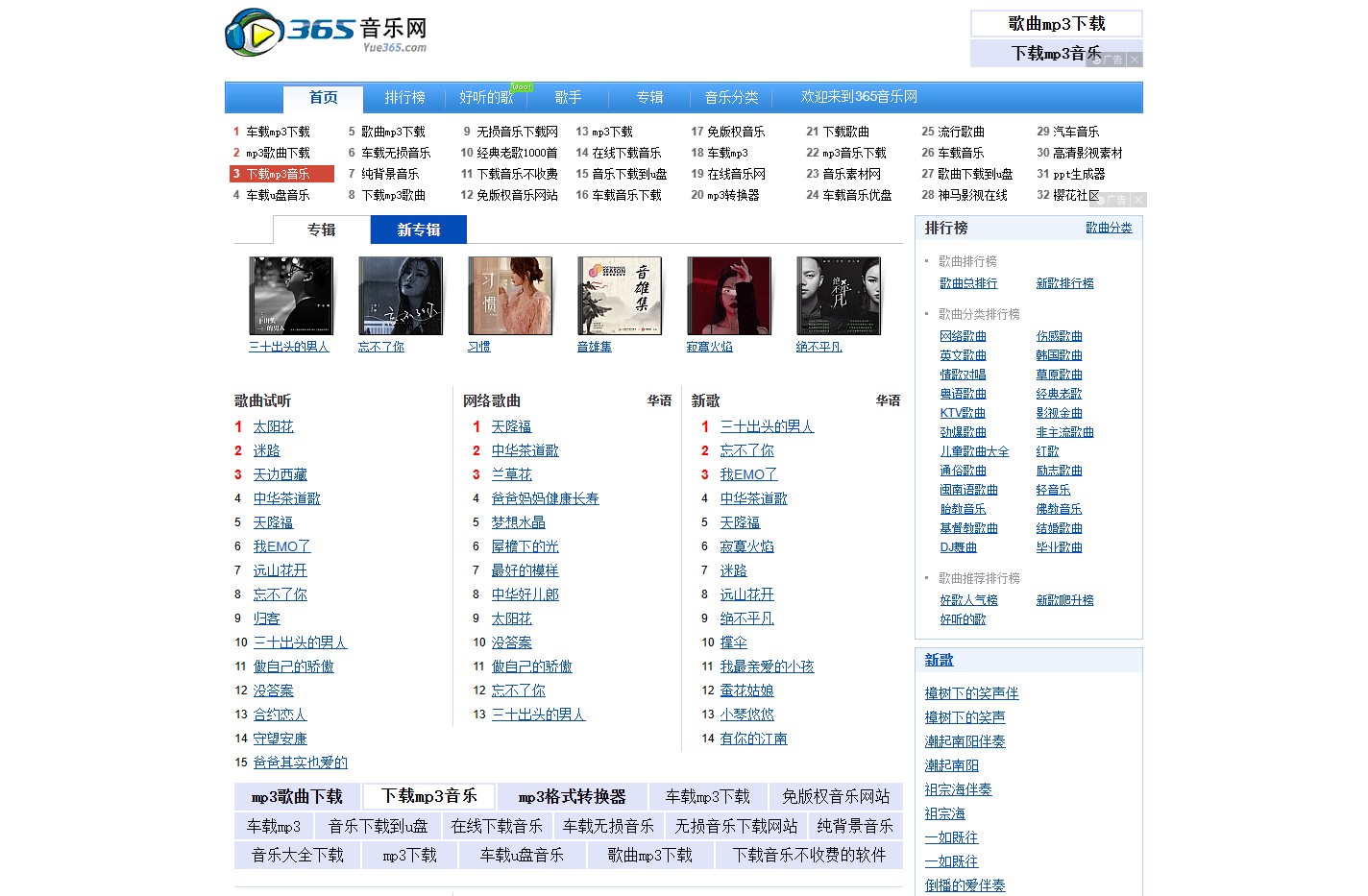Go to the 歌手 navigation tab

(568, 97)
